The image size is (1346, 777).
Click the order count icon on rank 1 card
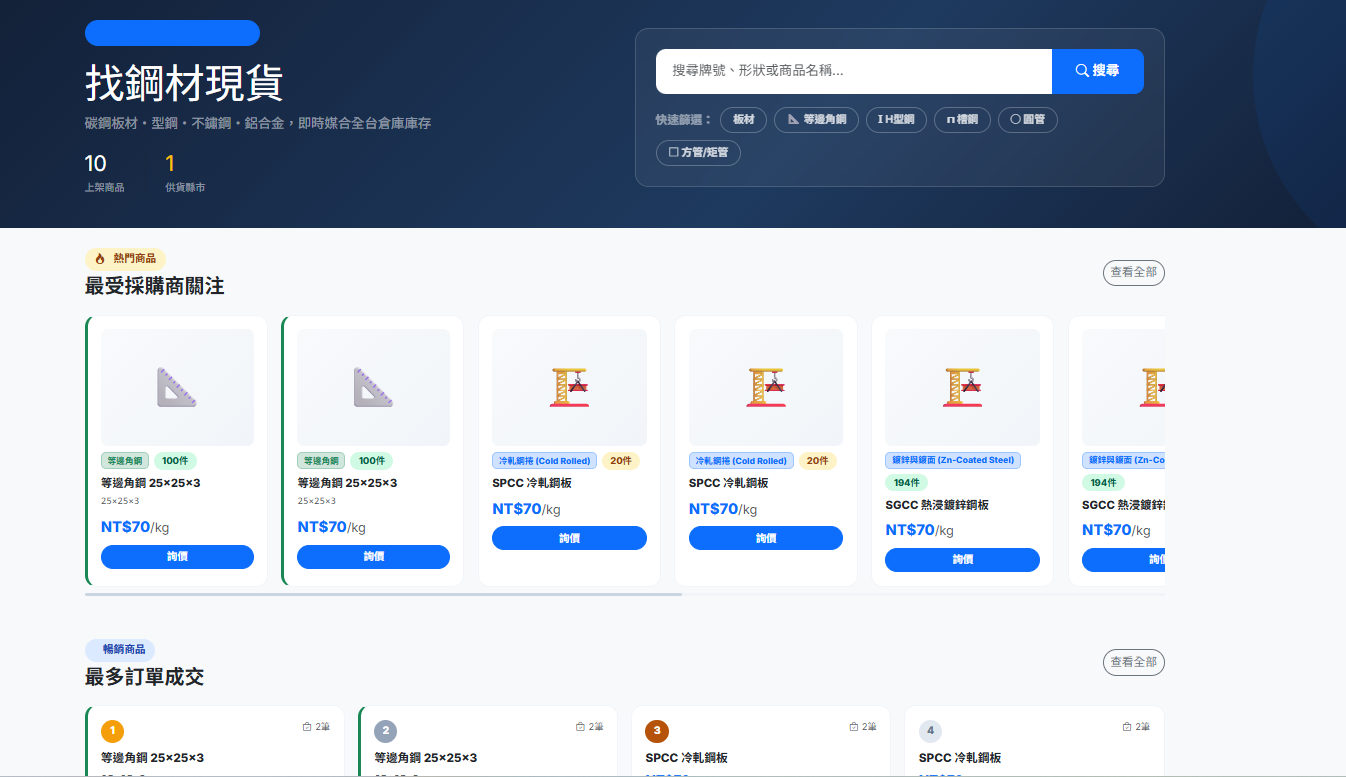[x=307, y=727]
